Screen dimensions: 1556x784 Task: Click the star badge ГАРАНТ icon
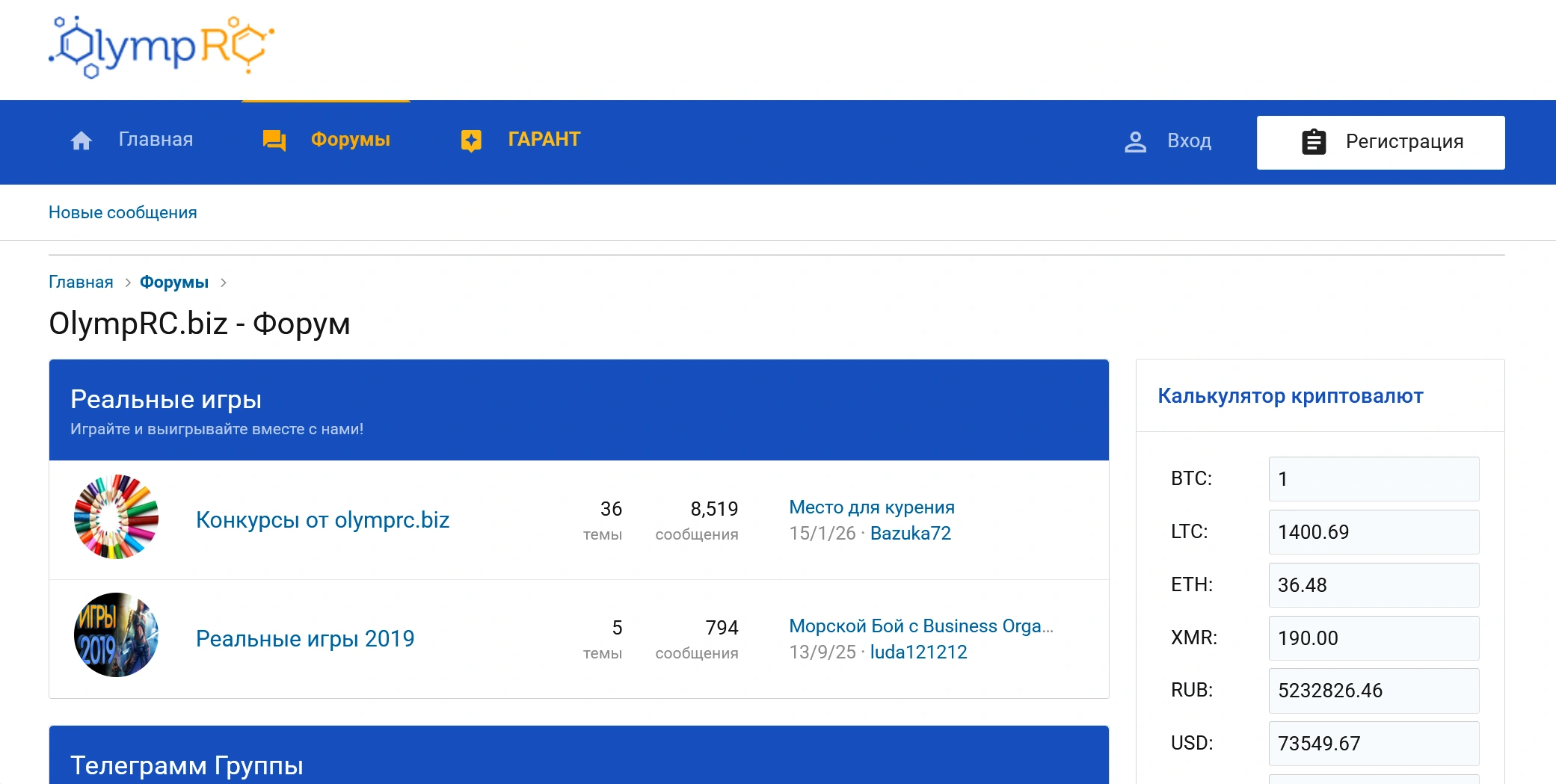(x=471, y=141)
